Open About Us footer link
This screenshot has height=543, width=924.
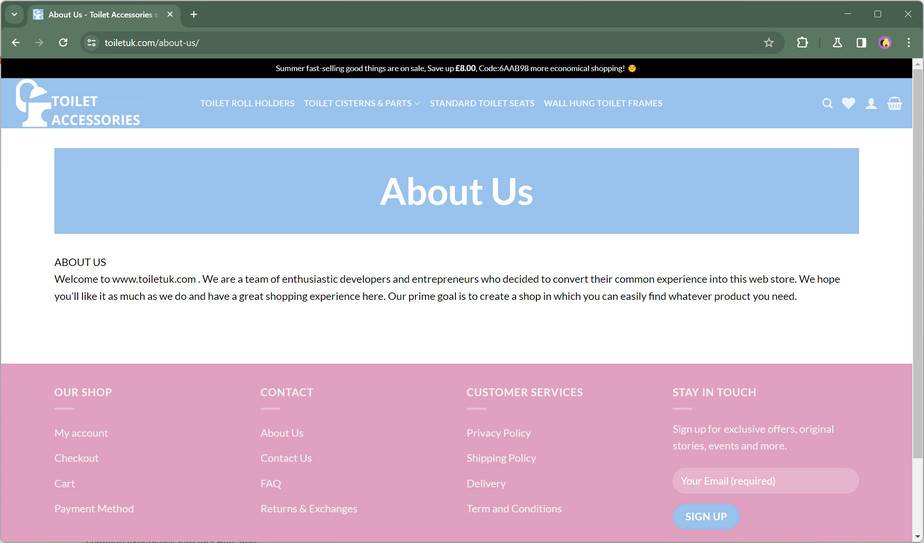click(x=282, y=433)
